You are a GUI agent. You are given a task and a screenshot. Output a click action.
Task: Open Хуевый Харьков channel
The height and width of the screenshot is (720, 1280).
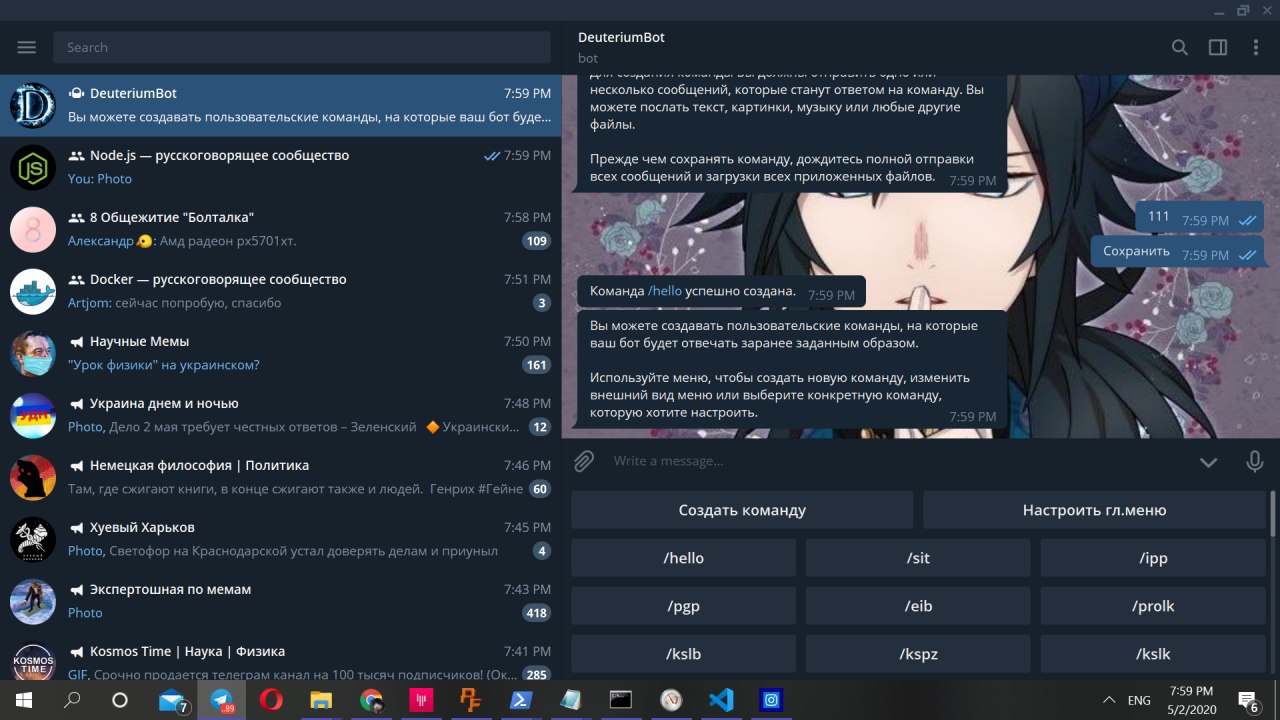[280, 540]
